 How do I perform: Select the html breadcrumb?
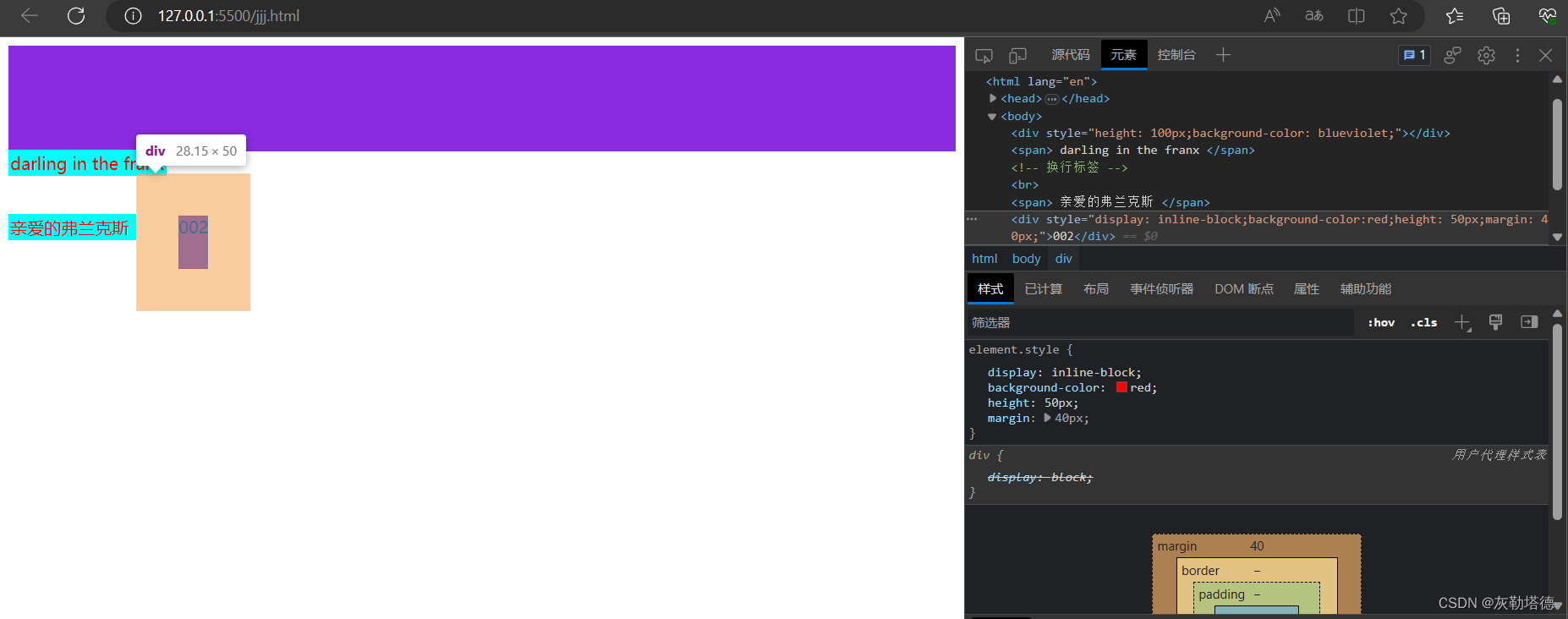(x=984, y=259)
